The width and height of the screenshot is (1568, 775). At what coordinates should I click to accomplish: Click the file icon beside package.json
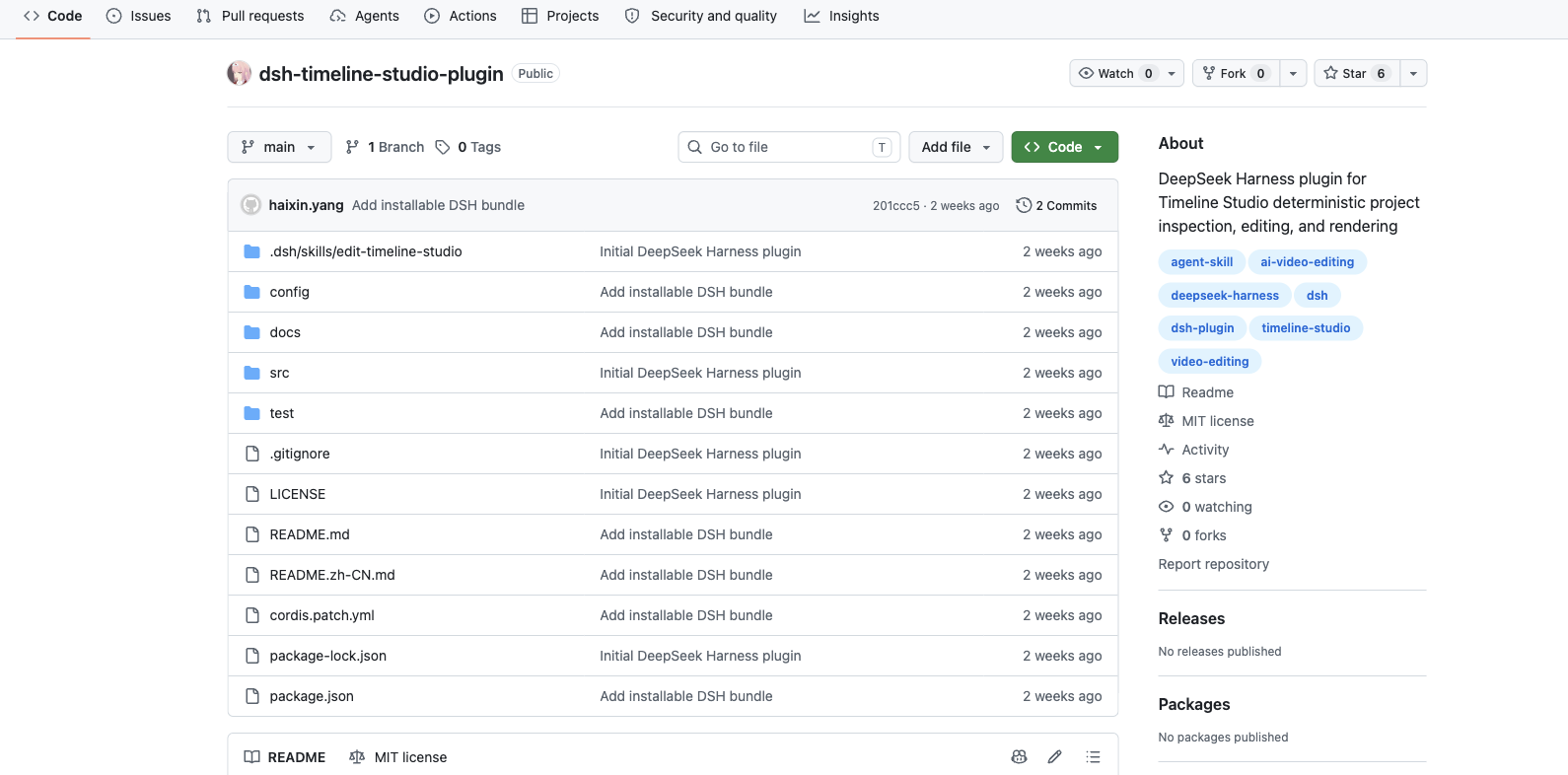[x=252, y=696]
